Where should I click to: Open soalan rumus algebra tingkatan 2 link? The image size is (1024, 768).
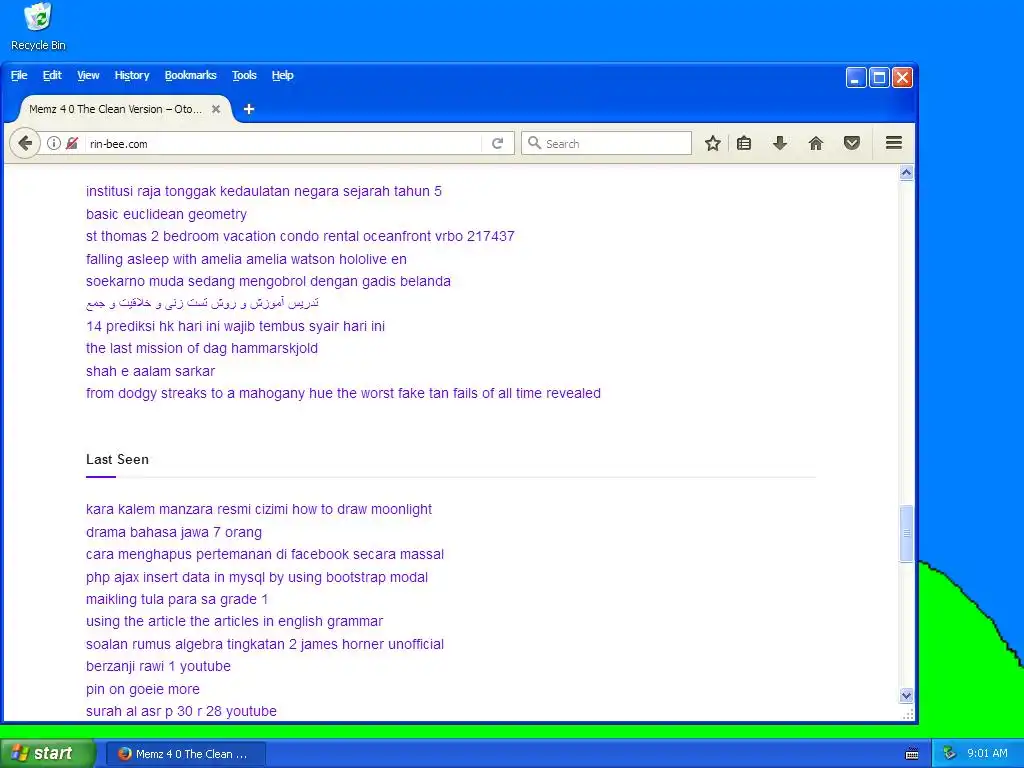[x=265, y=645]
